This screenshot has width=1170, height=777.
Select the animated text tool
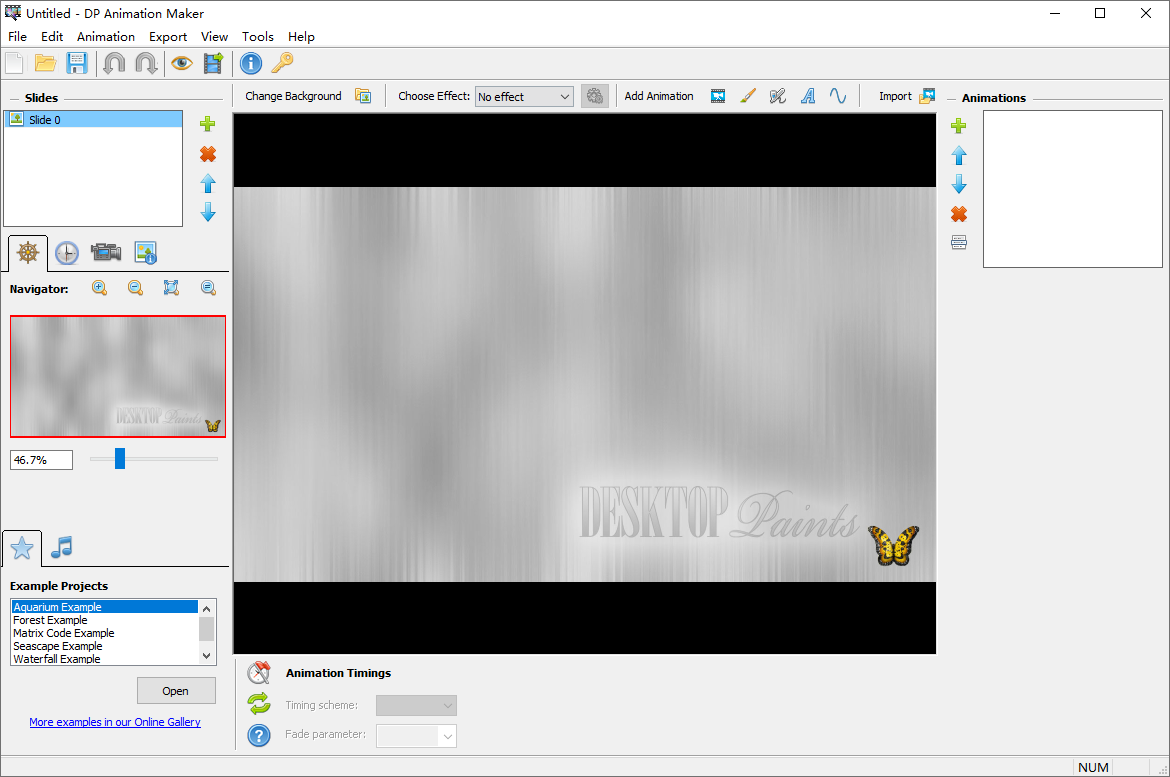pos(808,95)
